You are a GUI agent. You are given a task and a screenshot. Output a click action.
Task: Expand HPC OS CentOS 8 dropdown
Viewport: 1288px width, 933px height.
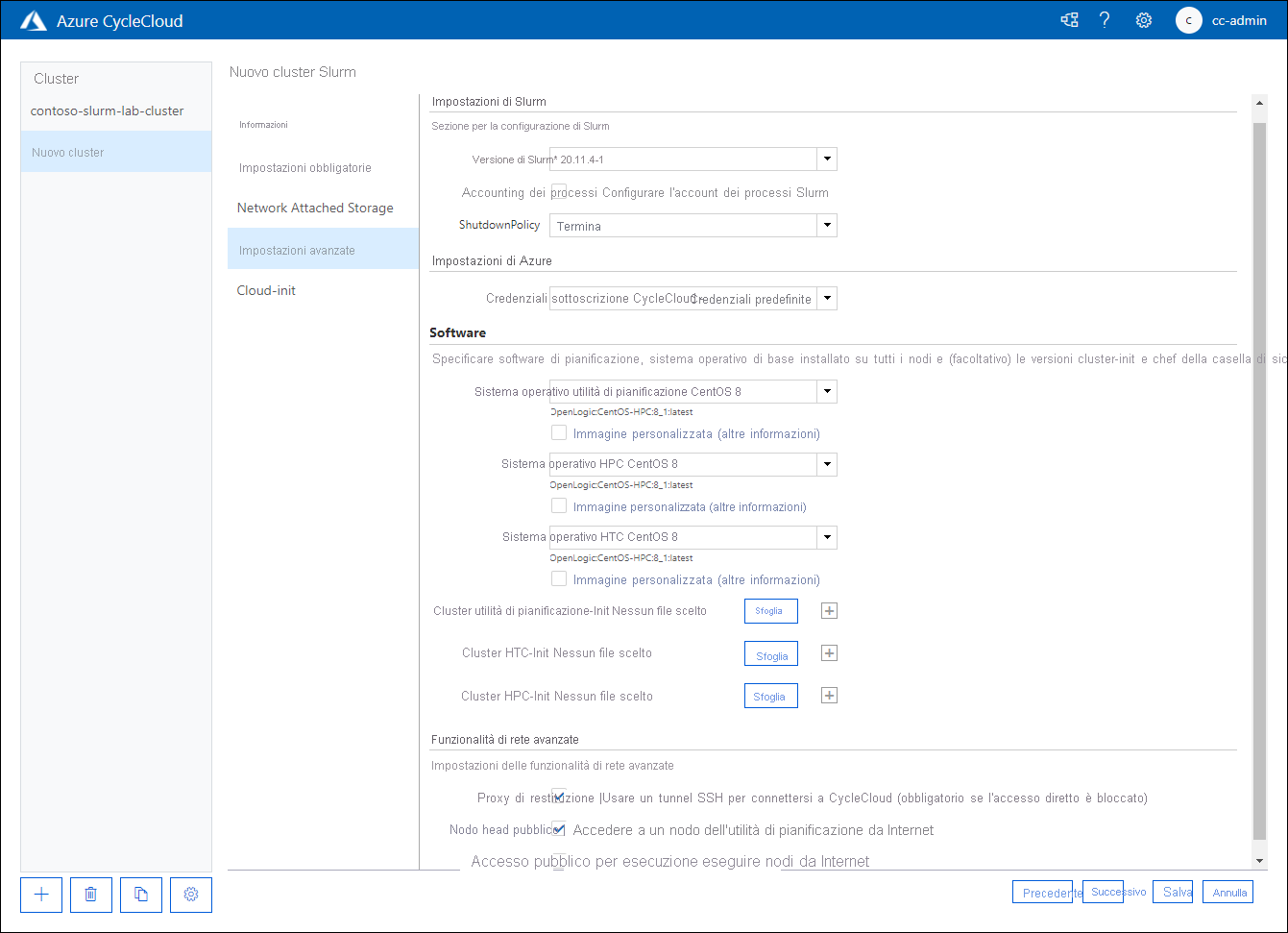point(827,464)
